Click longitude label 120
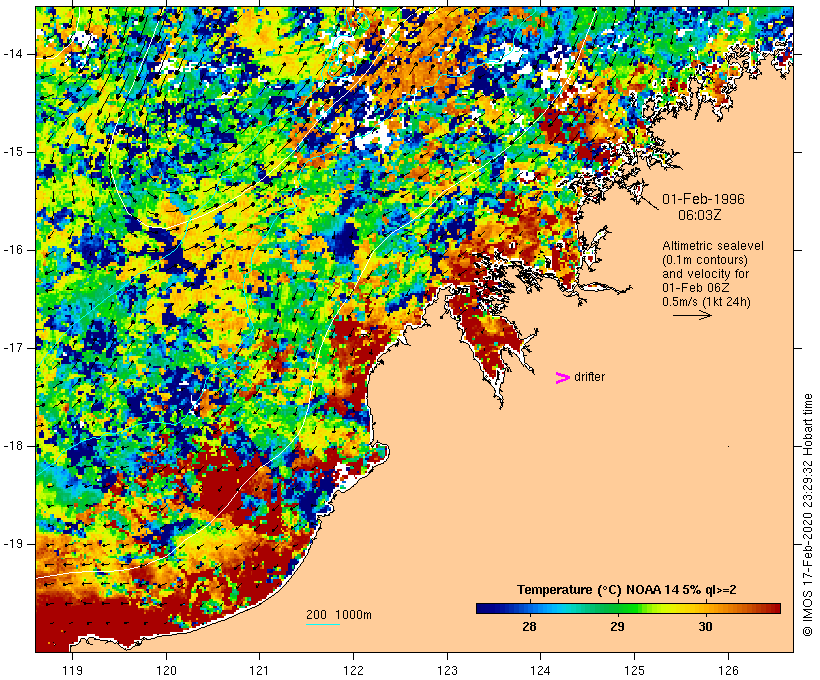This screenshot has height=680, width=820. [x=166, y=670]
